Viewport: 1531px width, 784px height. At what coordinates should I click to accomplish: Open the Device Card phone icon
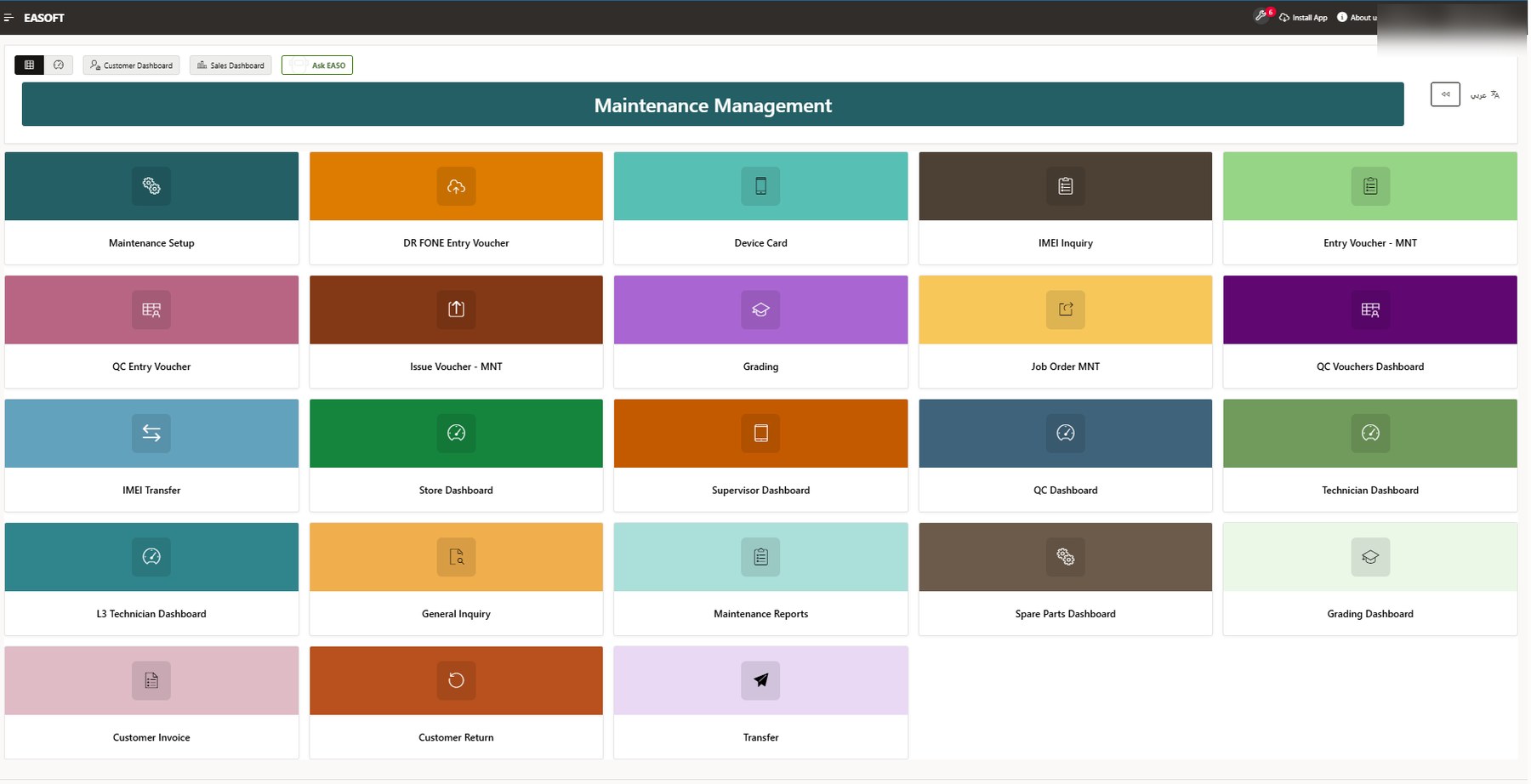coord(760,186)
